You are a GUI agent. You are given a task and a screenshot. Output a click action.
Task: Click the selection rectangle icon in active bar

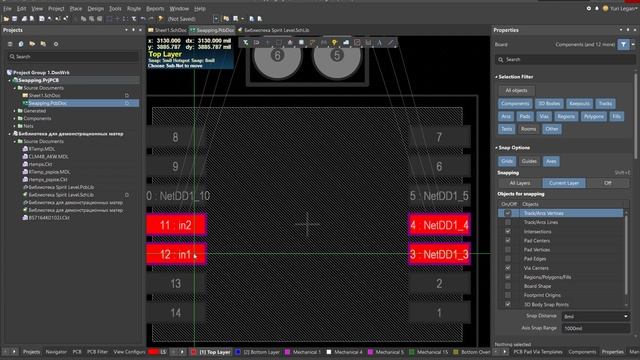(x=279, y=42)
